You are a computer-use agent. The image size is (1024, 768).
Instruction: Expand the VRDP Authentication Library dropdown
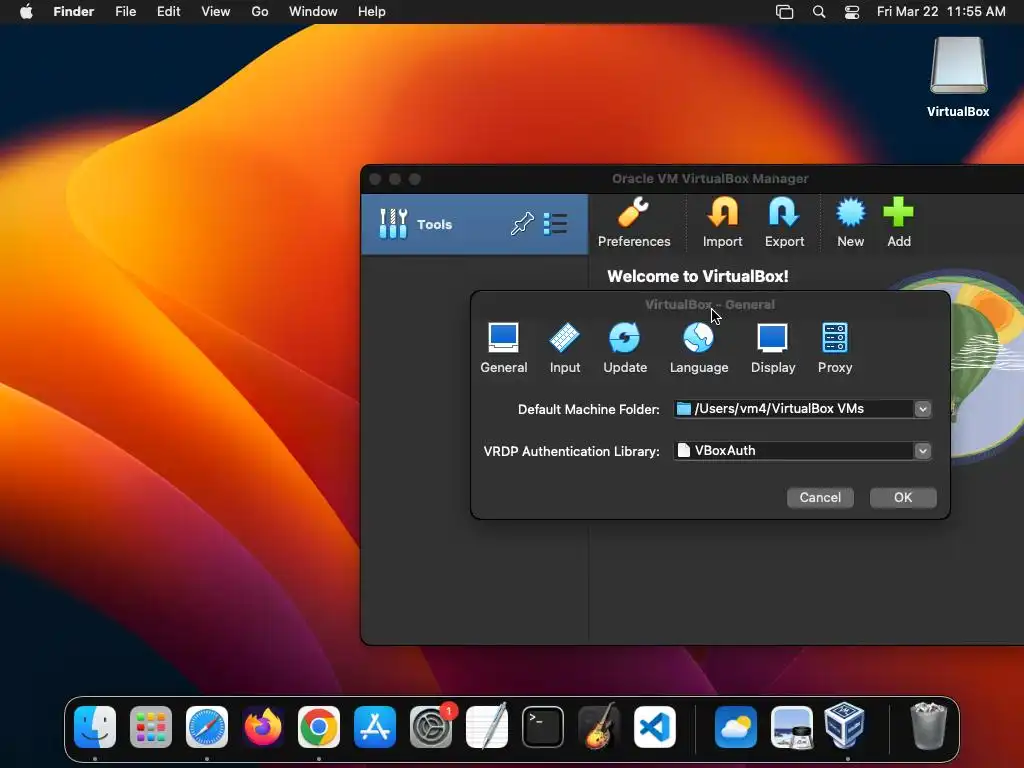click(x=922, y=451)
